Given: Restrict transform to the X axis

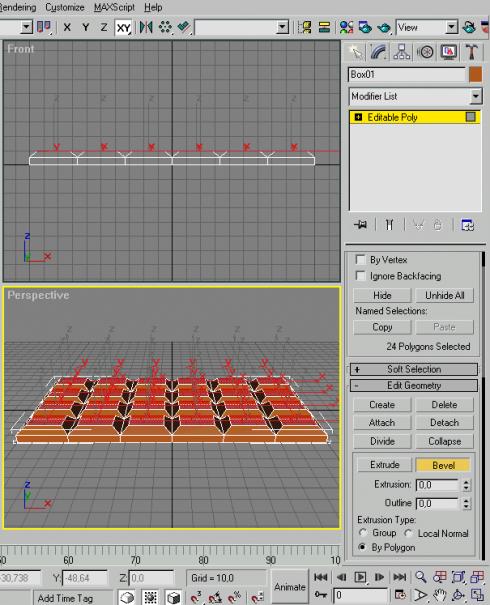Looking at the screenshot, I should (67, 27).
